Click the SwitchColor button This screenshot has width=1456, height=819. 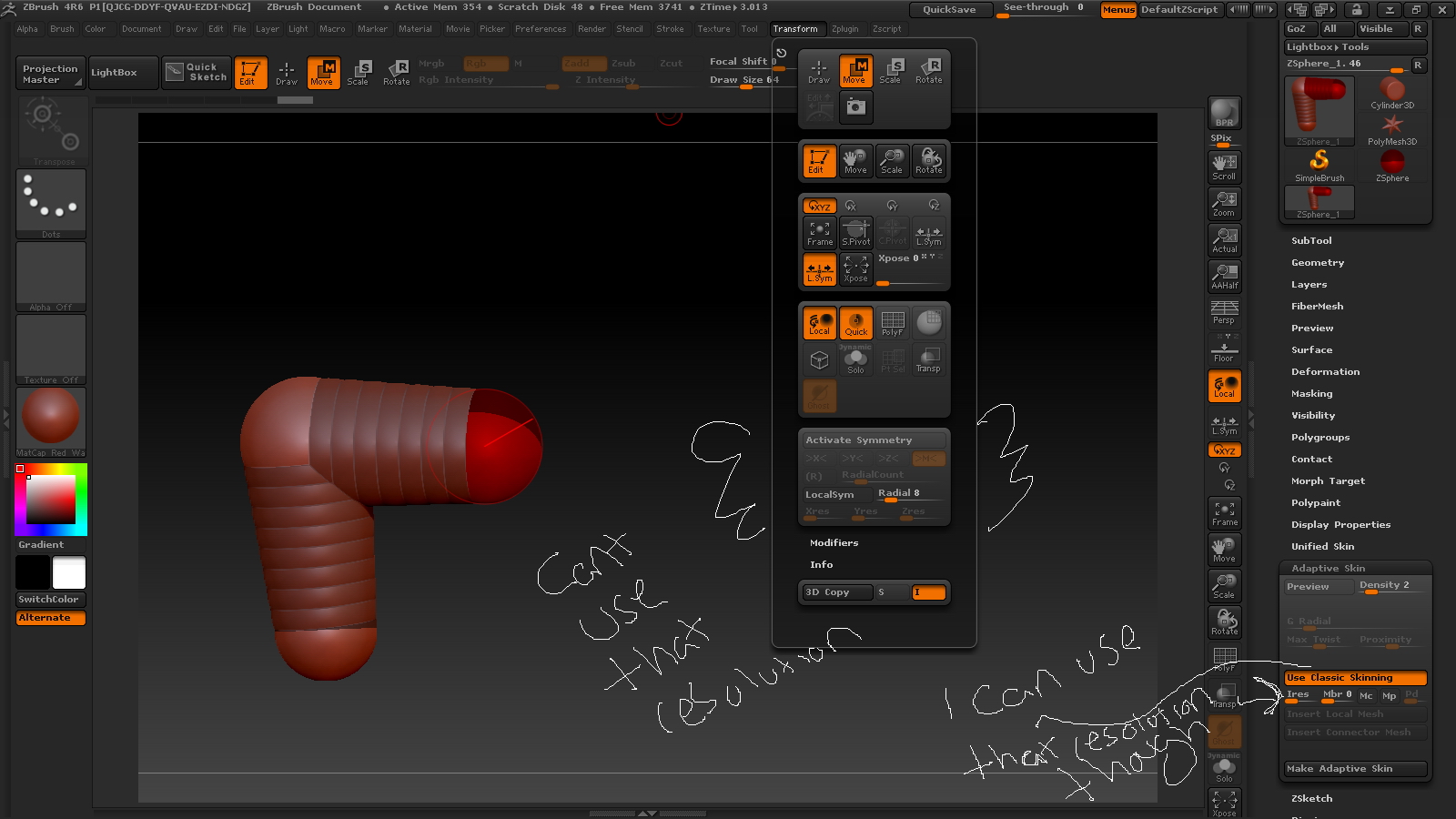(51, 600)
